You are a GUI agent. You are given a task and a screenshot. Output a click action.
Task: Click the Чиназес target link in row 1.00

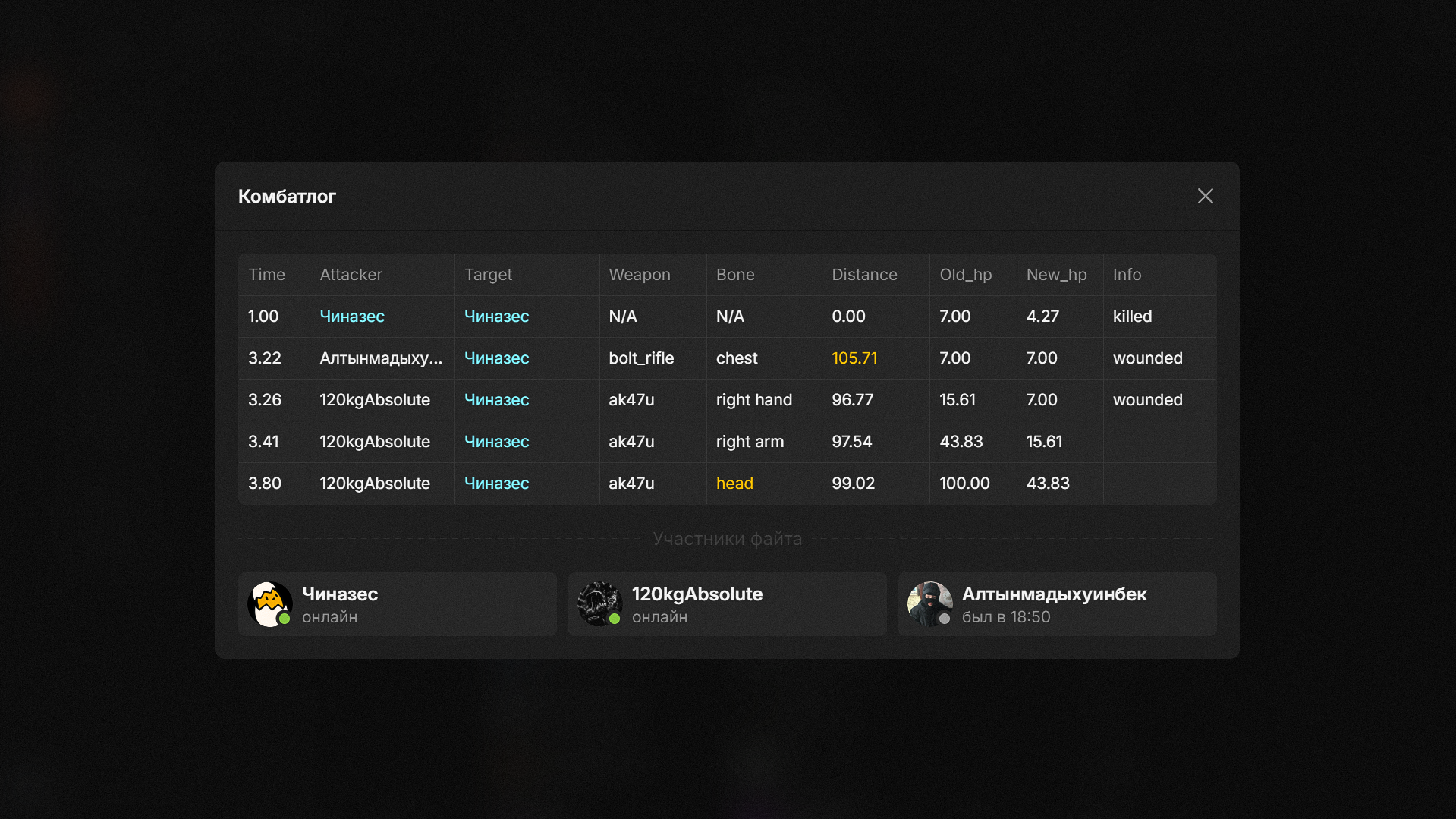click(x=497, y=317)
